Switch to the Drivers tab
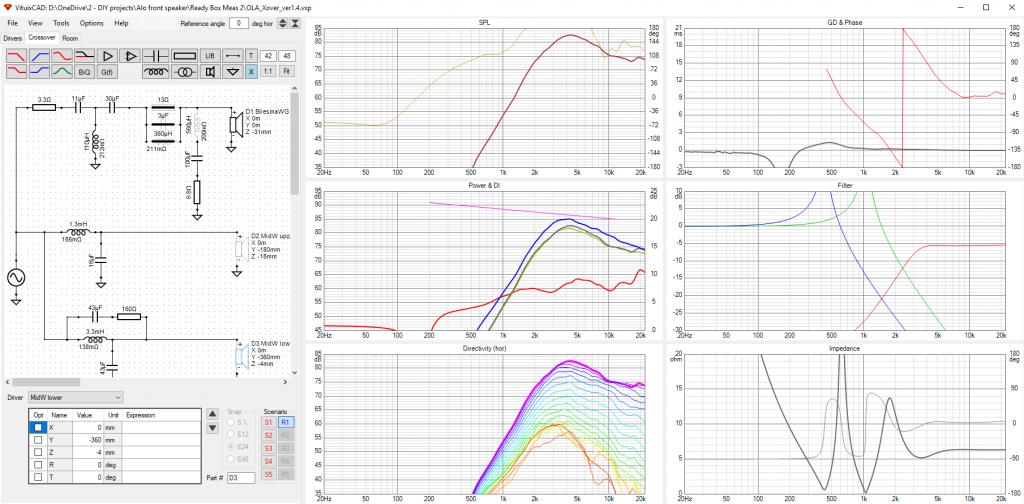 point(12,39)
